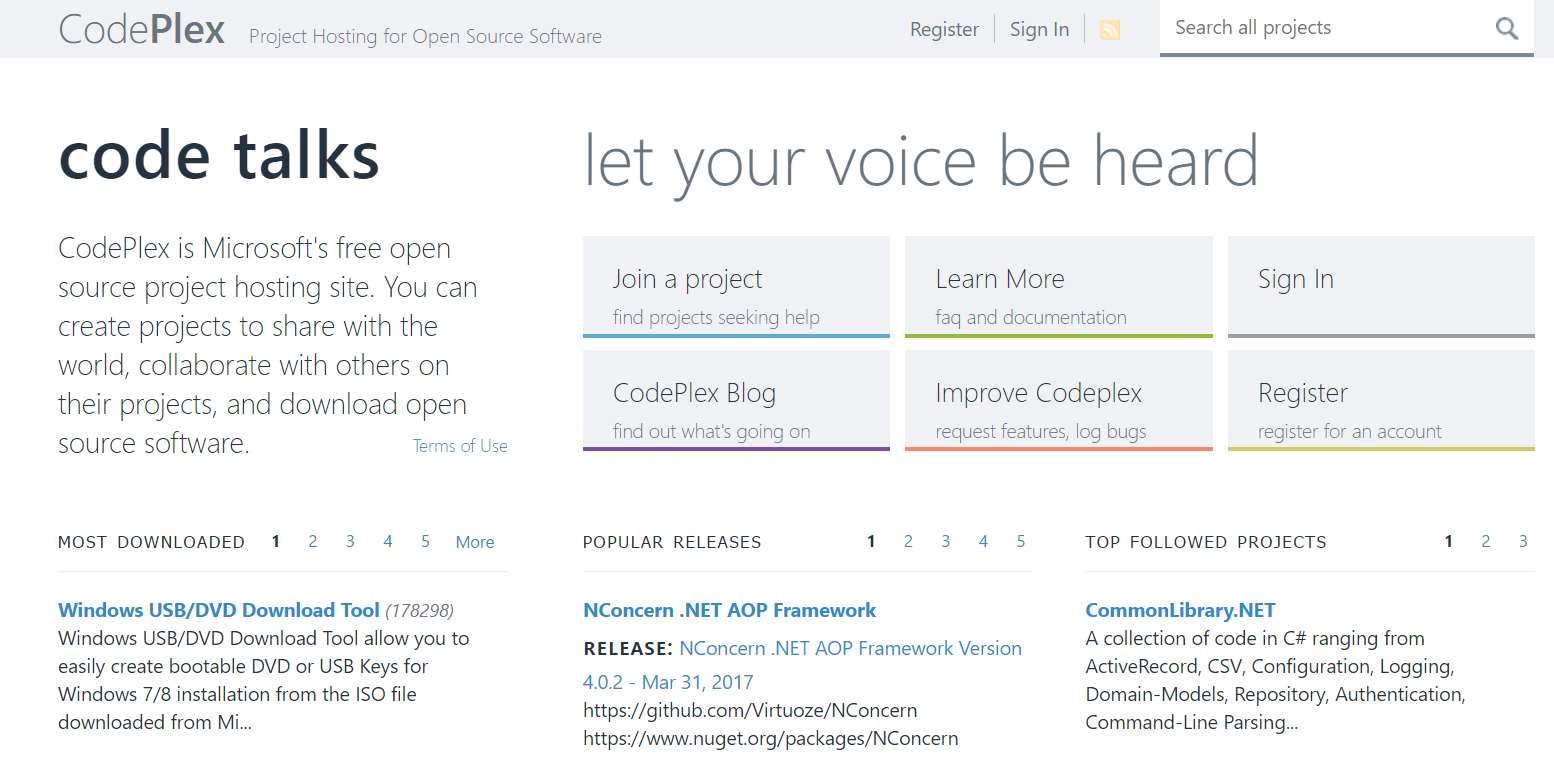Click the download count (178298)

tap(419, 610)
